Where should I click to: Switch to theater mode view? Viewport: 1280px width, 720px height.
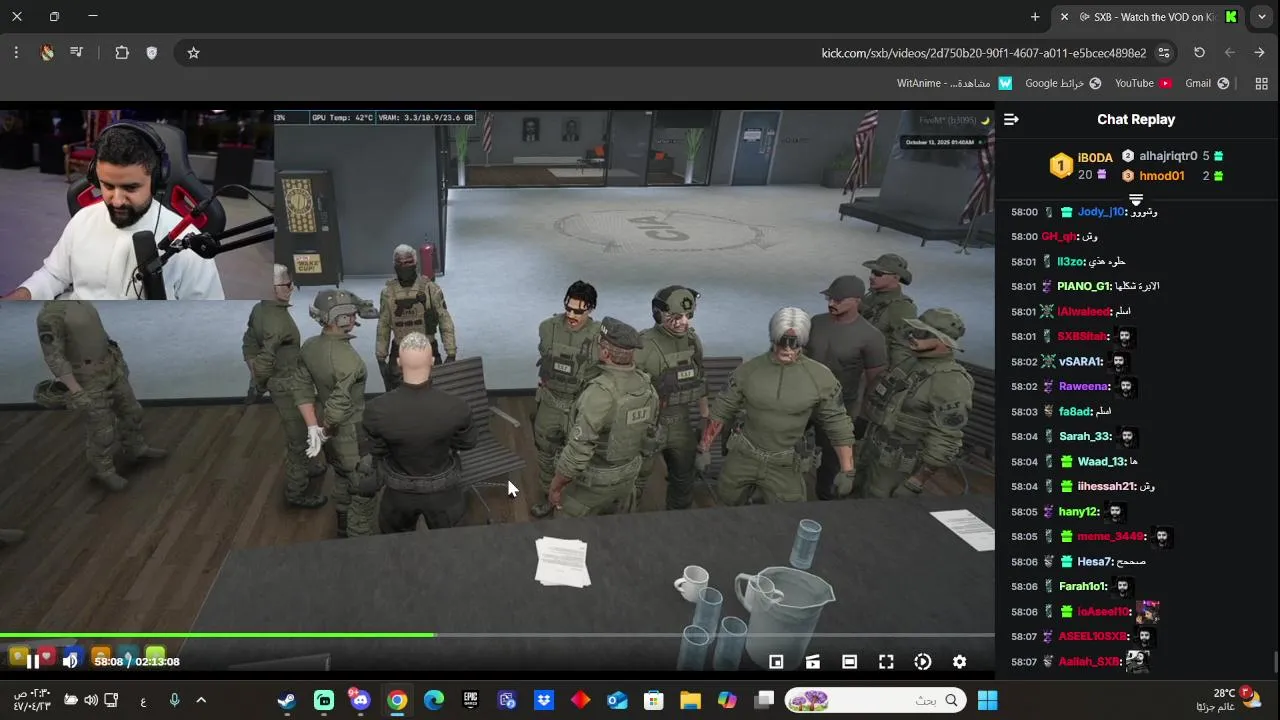[x=849, y=661]
